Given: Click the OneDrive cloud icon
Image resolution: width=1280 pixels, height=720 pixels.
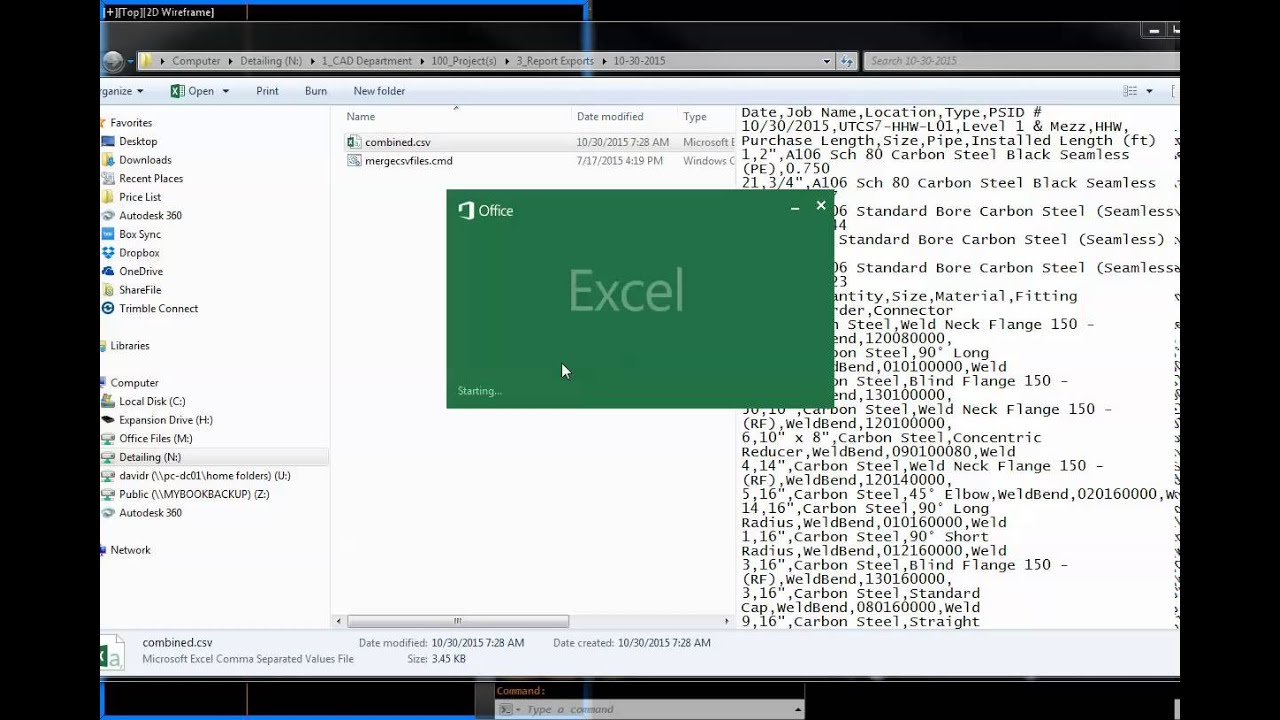Looking at the screenshot, I should [108, 271].
